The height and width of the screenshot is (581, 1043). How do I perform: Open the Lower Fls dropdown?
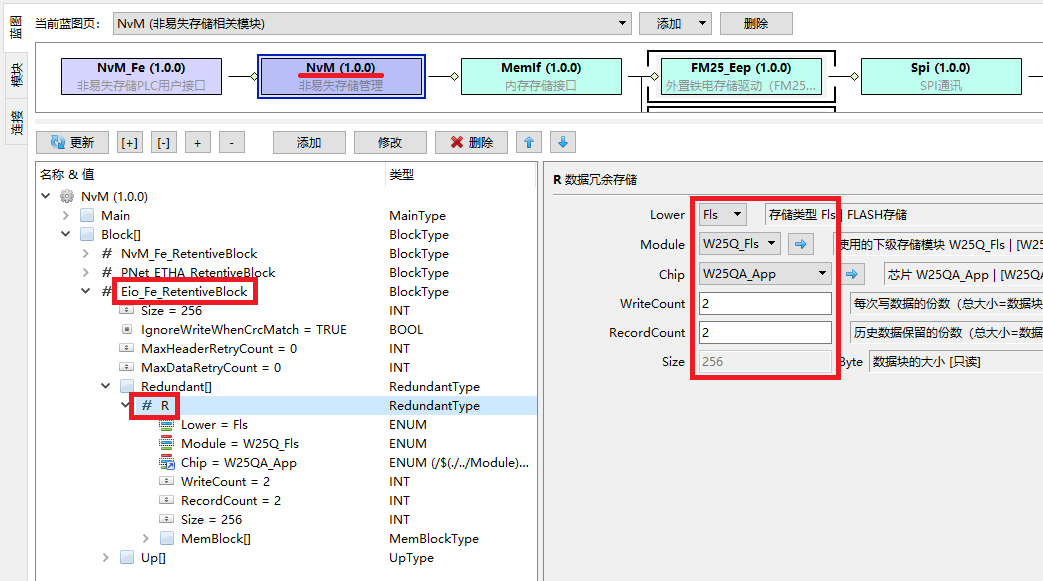tap(723, 214)
